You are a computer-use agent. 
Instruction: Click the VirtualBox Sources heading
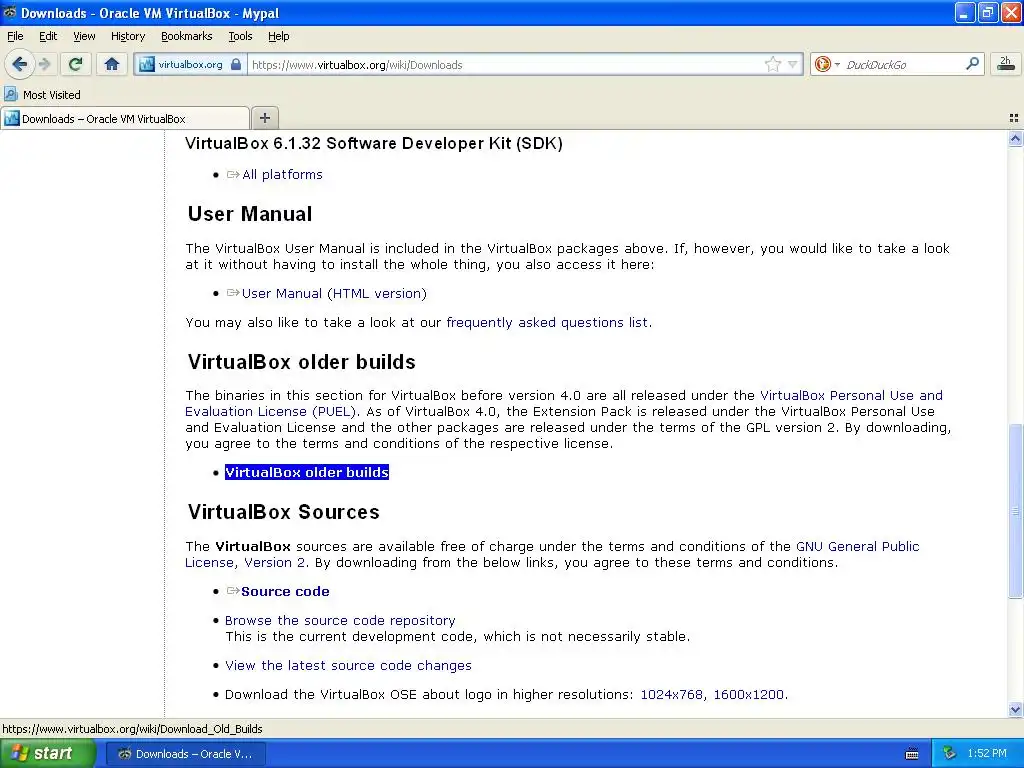pos(283,511)
